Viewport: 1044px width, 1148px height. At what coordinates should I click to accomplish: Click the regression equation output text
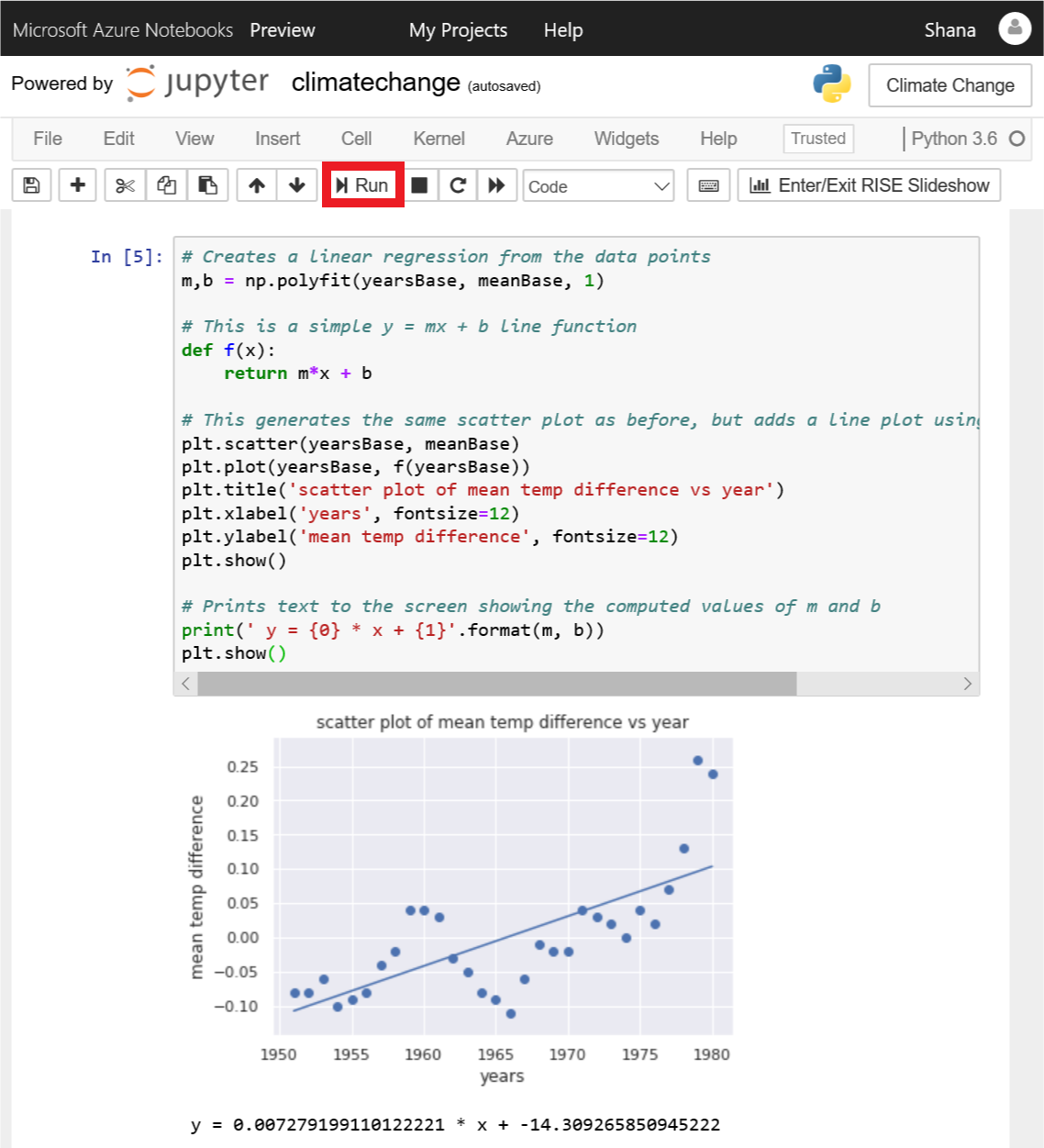455,1124
